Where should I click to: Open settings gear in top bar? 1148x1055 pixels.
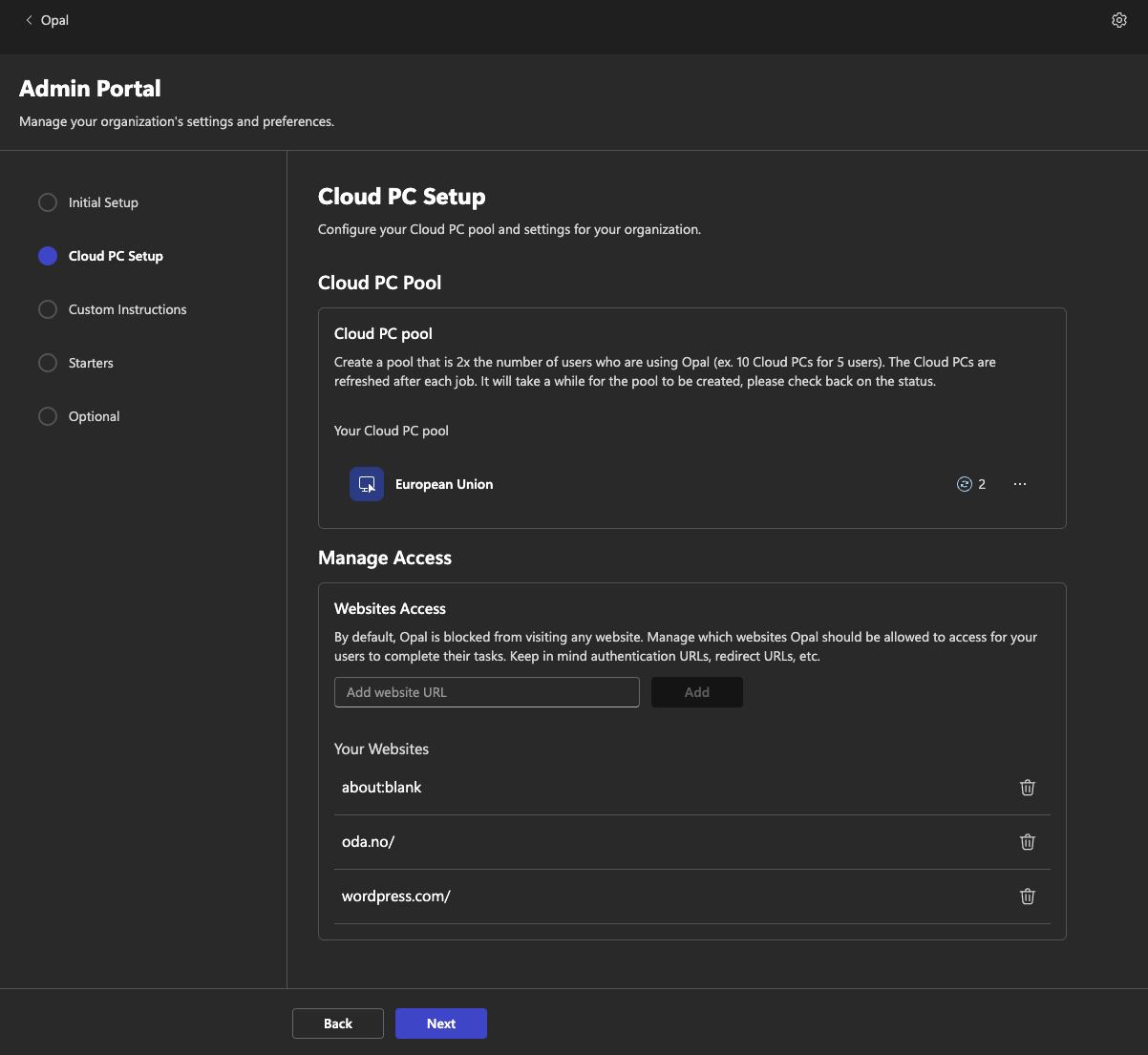point(1118,20)
